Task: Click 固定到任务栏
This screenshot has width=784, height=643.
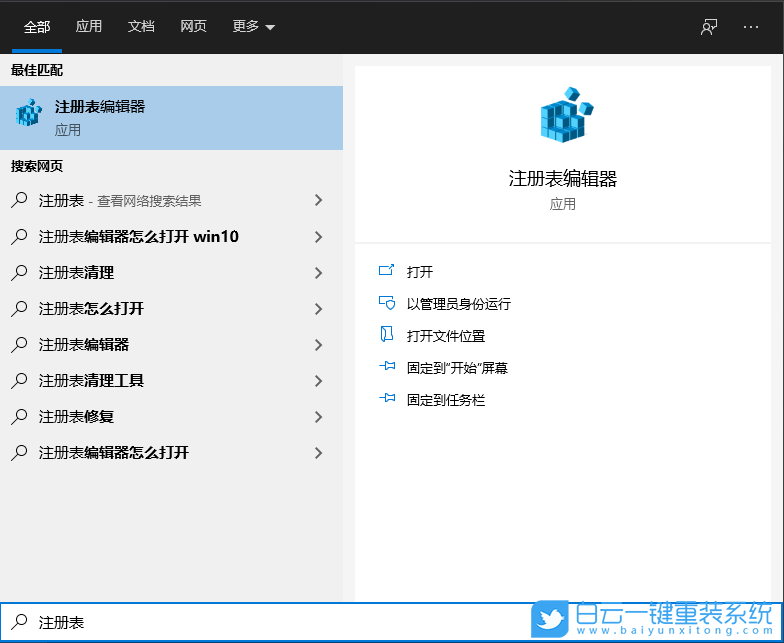Action: point(446,400)
